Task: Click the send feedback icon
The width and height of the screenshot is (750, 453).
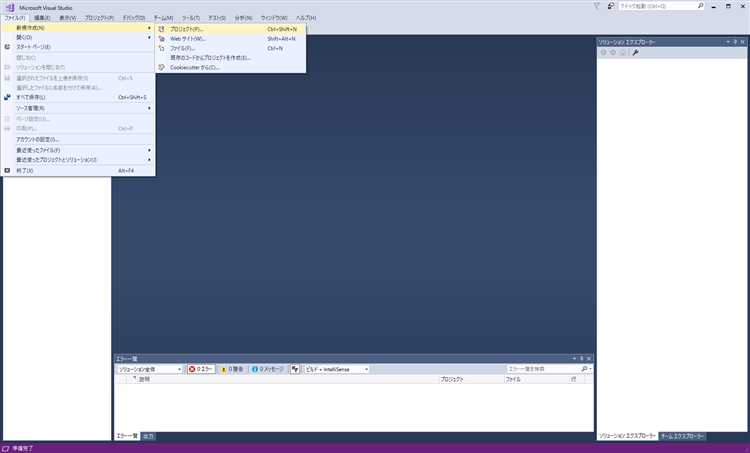Action: 611,6
